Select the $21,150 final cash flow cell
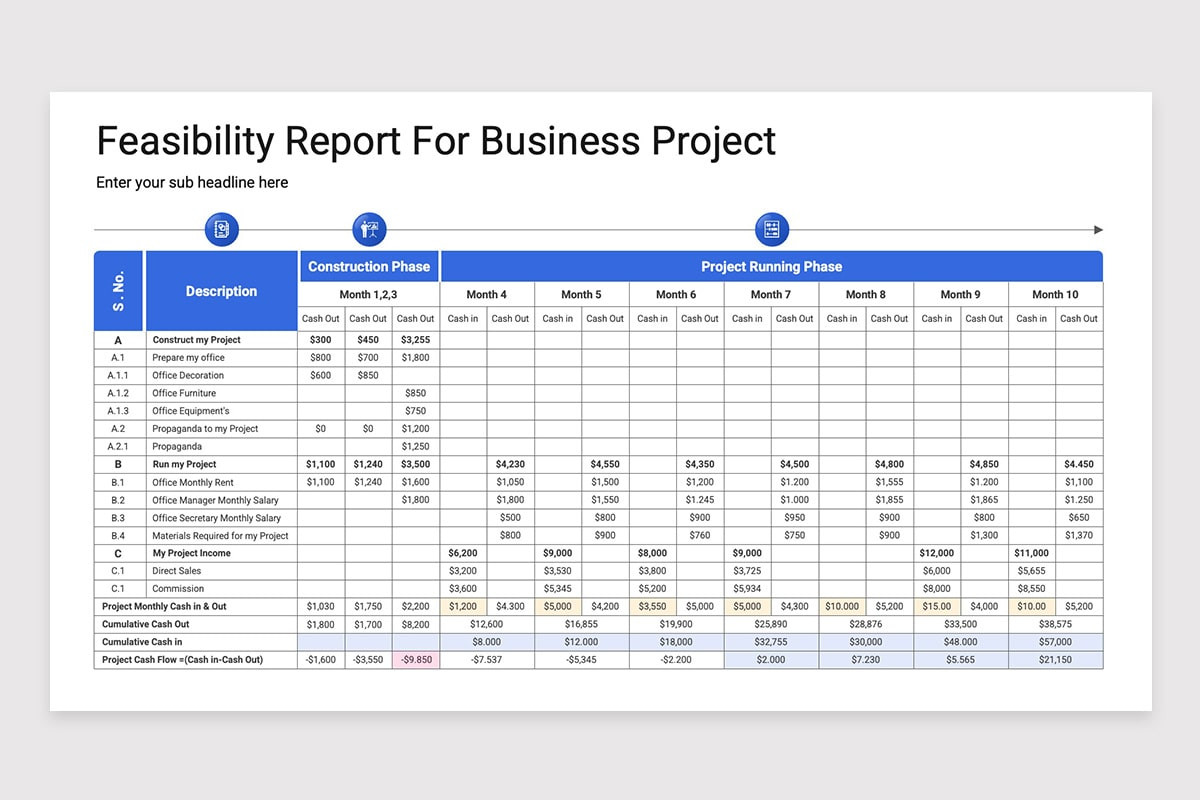Image resolution: width=1200 pixels, height=800 pixels. (x=1056, y=660)
